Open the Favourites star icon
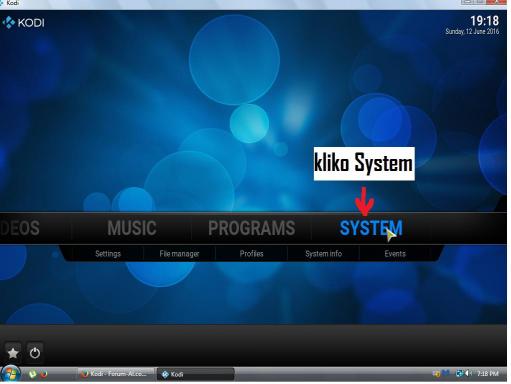 (13, 353)
